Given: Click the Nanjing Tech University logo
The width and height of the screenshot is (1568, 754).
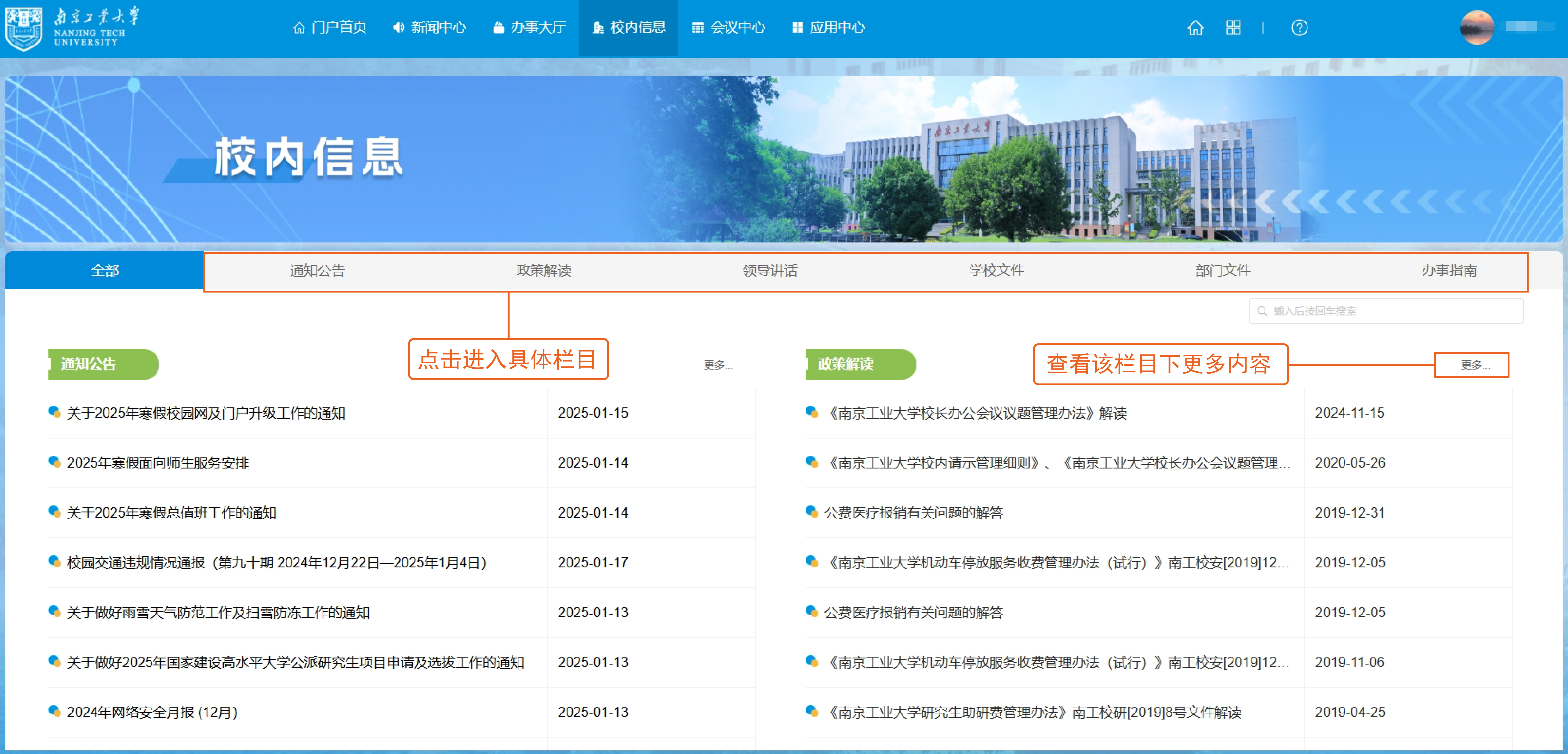Looking at the screenshot, I should 73,28.
